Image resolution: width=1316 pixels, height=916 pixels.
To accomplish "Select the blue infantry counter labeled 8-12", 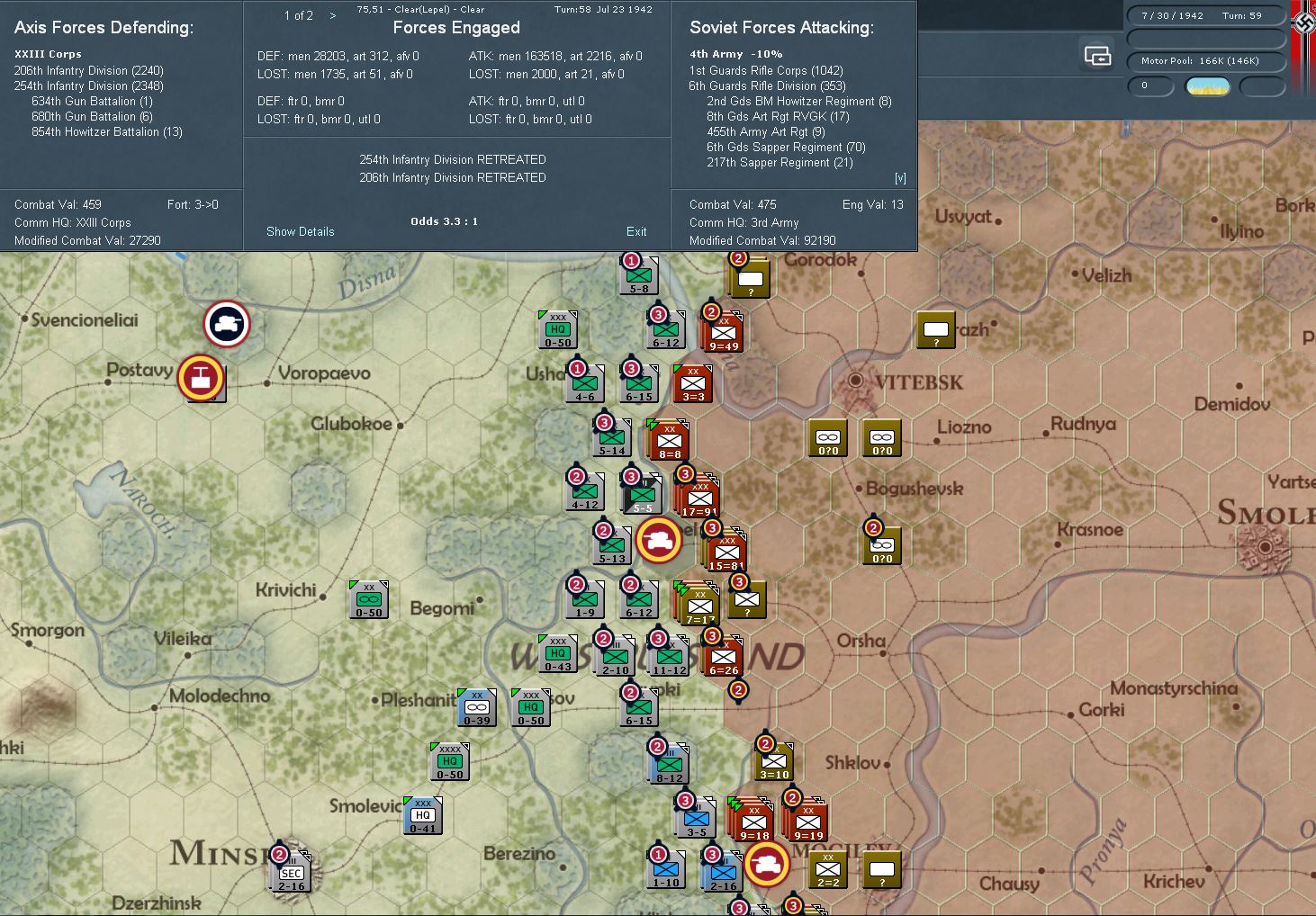I will (x=670, y=764).
